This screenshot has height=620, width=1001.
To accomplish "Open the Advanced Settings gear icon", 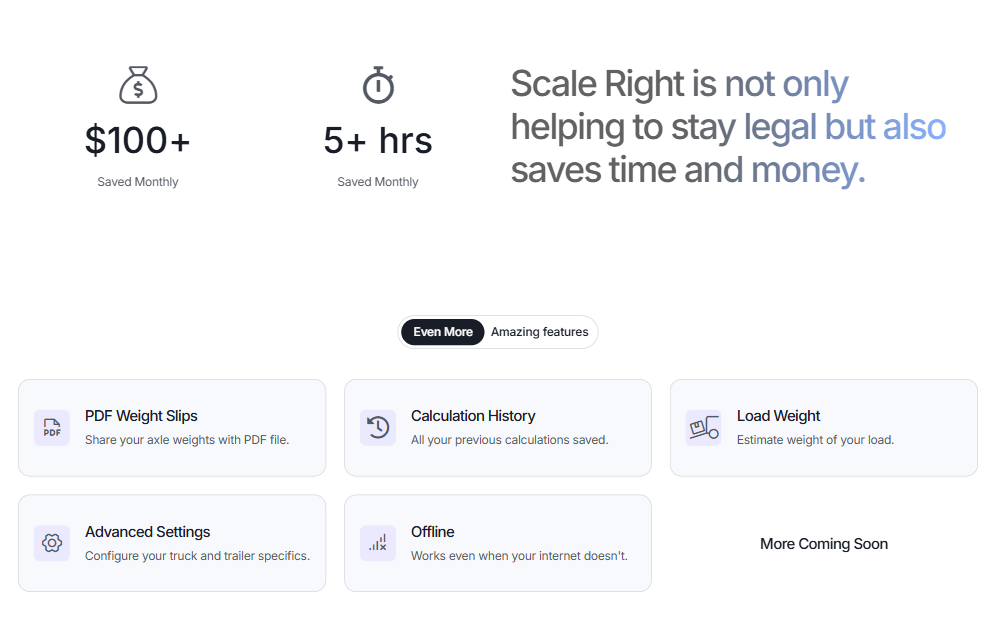I will (x=51, y=543).
